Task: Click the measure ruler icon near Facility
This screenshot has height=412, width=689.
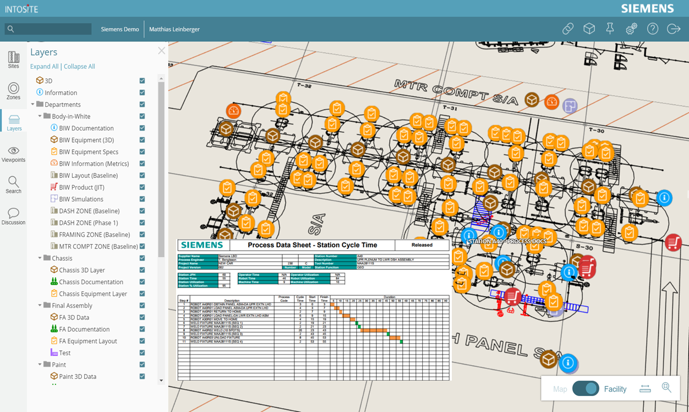Action: pos(645,389)
